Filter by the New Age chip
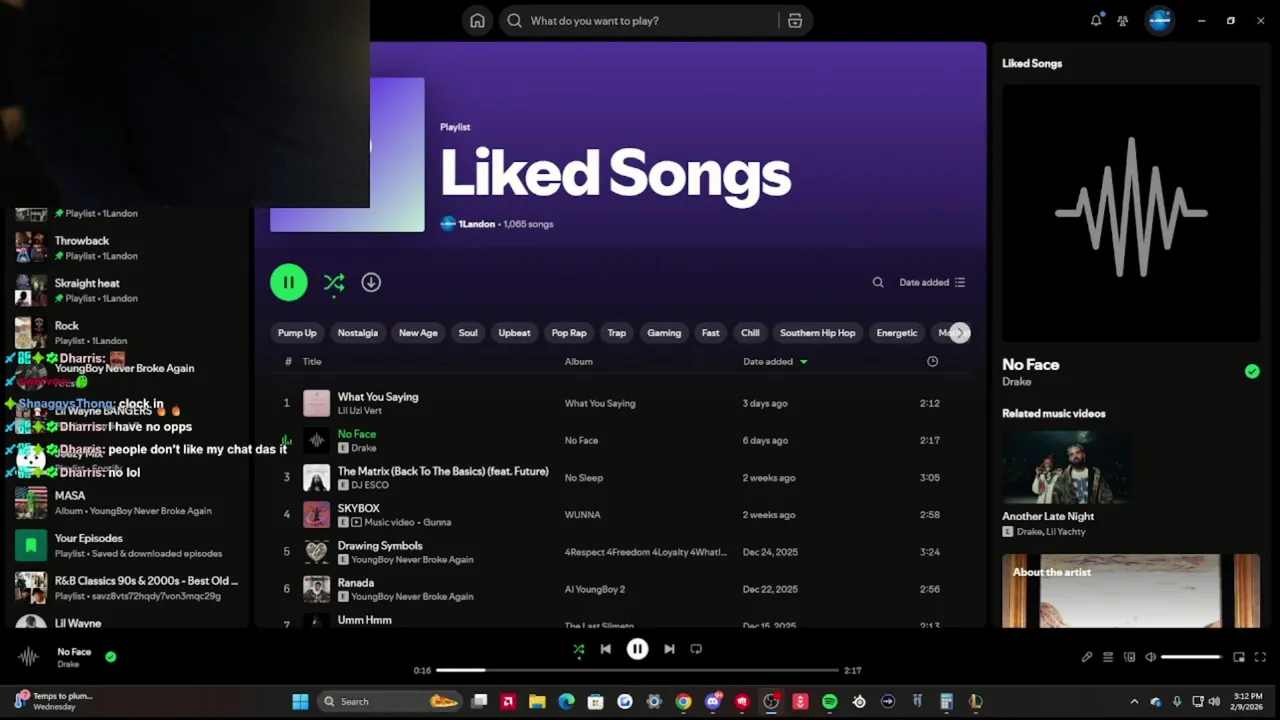Screen dimensions: 1280x720 pyautogui.click(x=418, y=333)
